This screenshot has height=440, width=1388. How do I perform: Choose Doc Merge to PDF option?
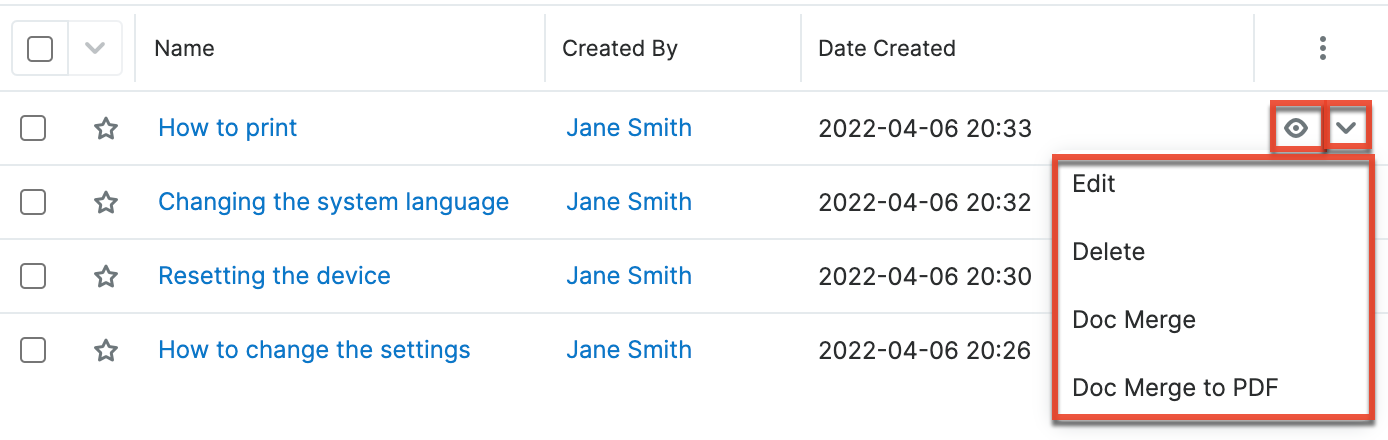(1175, 388)
